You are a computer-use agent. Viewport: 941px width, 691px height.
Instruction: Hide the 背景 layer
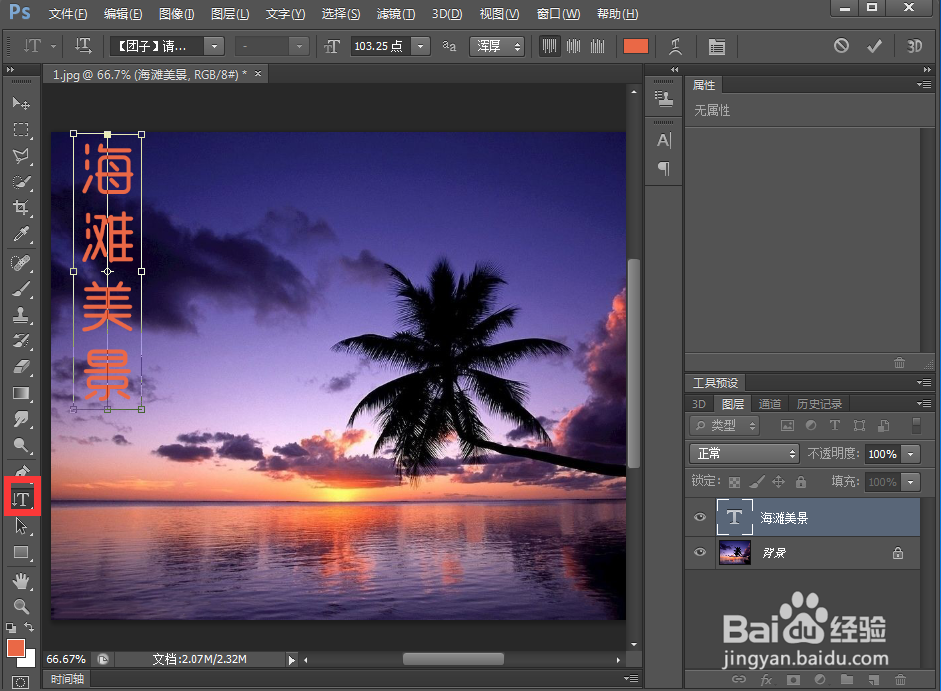click(x=700, y=552)
